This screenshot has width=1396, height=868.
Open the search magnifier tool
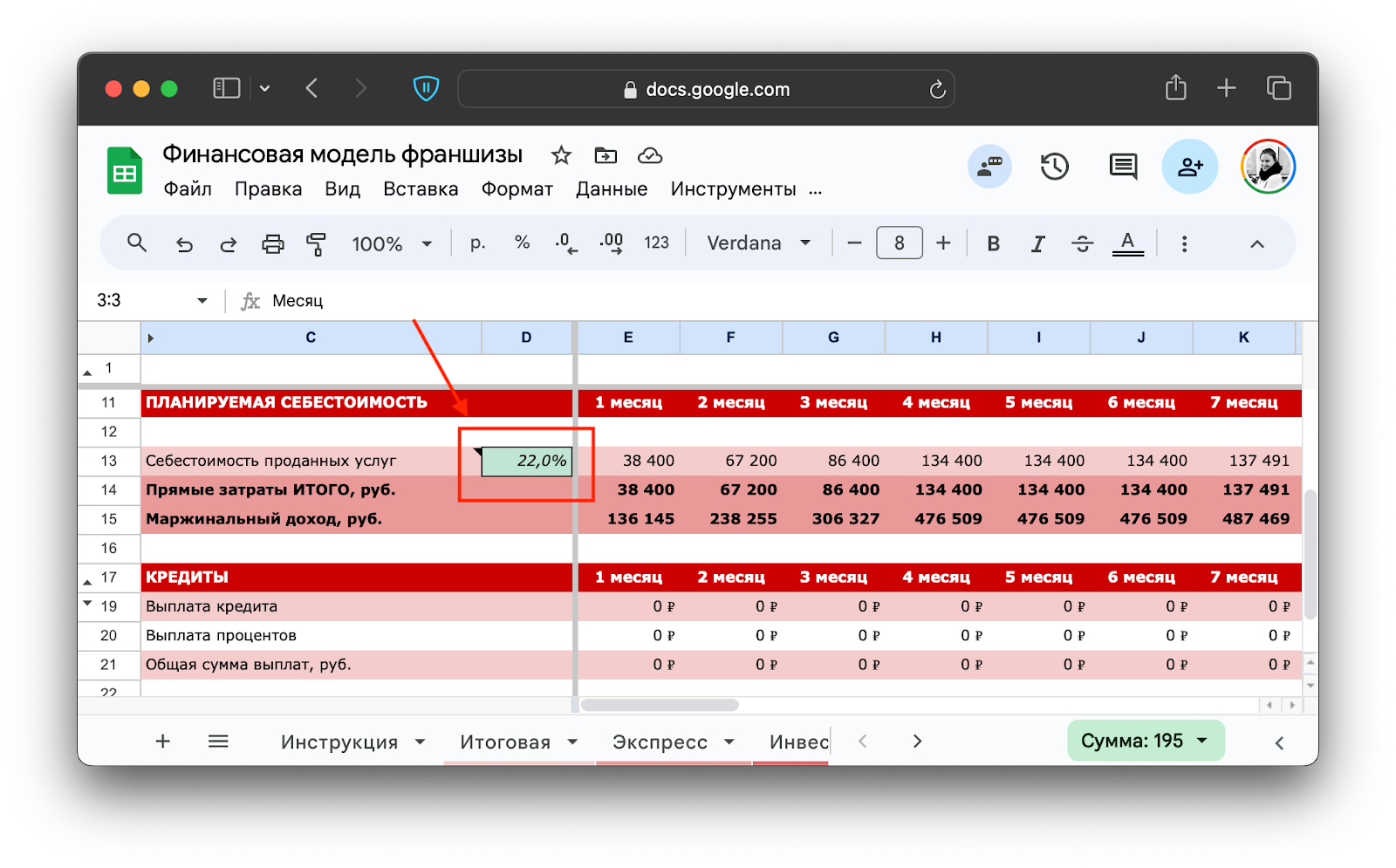click(137, 243)
